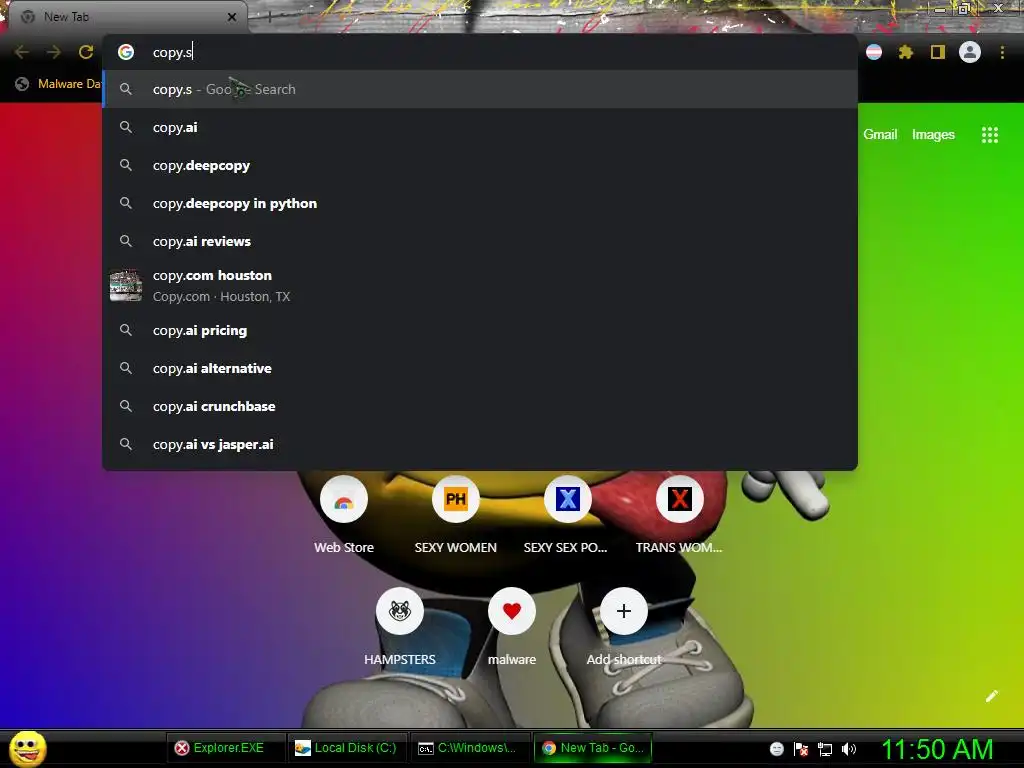Viewport: 1024px width, 768px height.
Task: Close the New Tab tab
Action: 232,17
